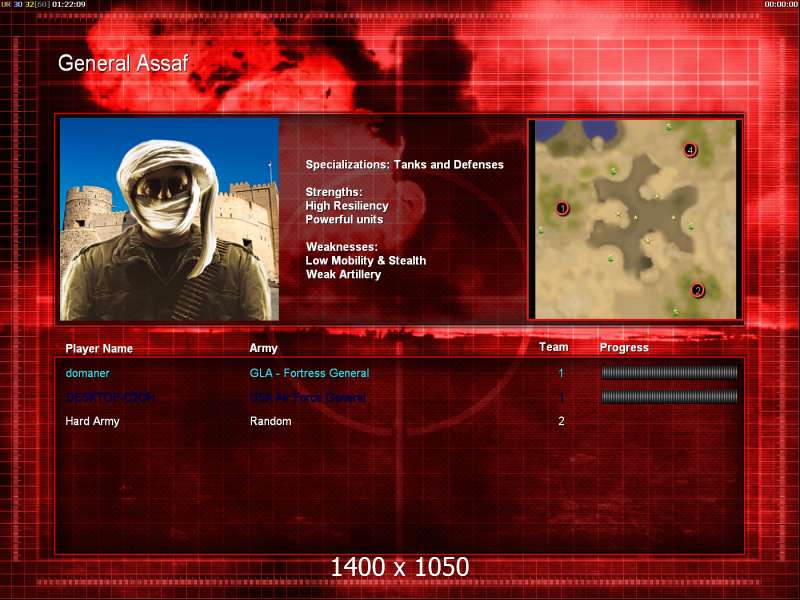Click the desert map preview thumbnail

coord(635,219)
